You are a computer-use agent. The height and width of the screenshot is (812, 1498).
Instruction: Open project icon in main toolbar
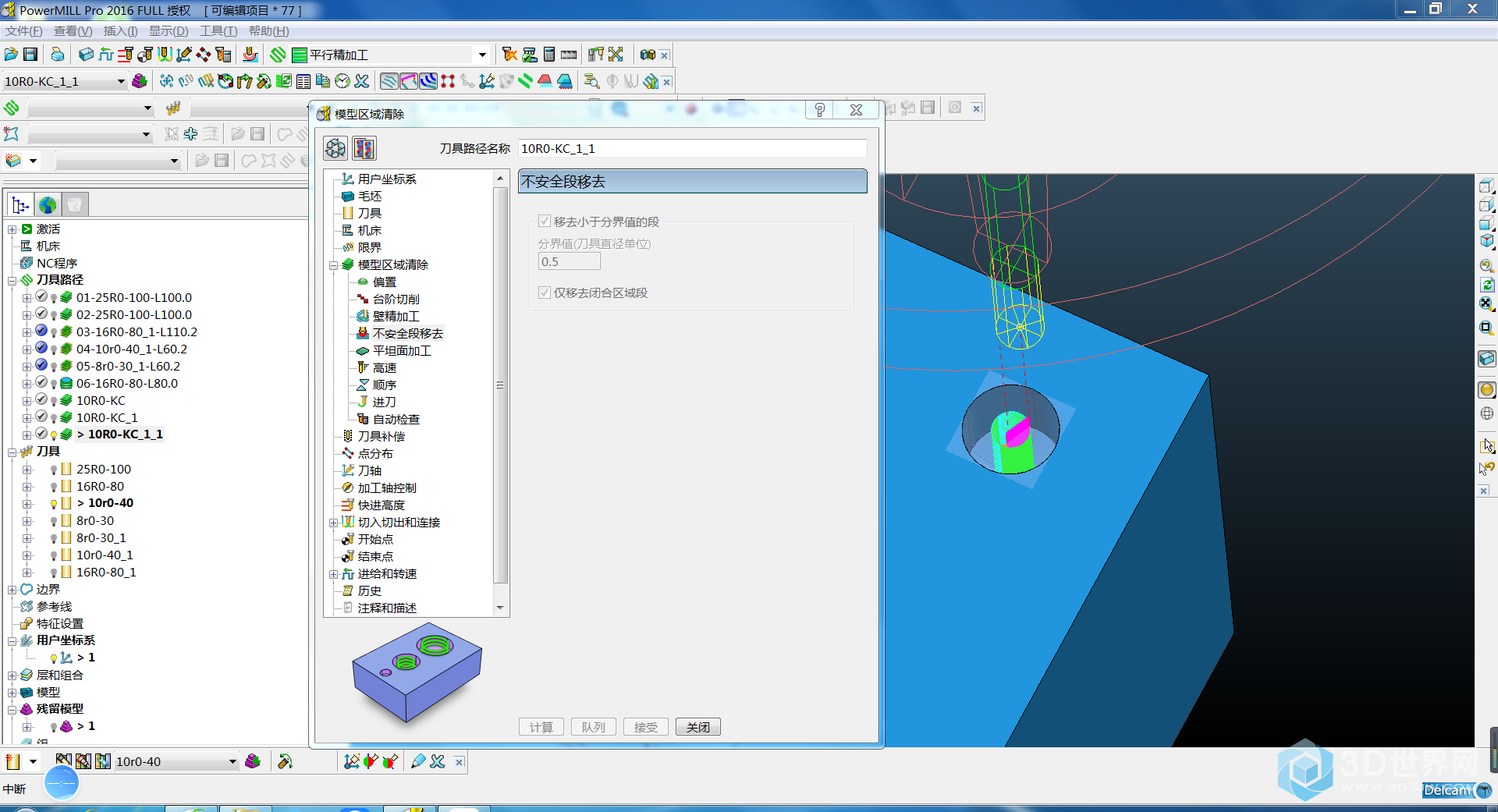click(11, 55)
